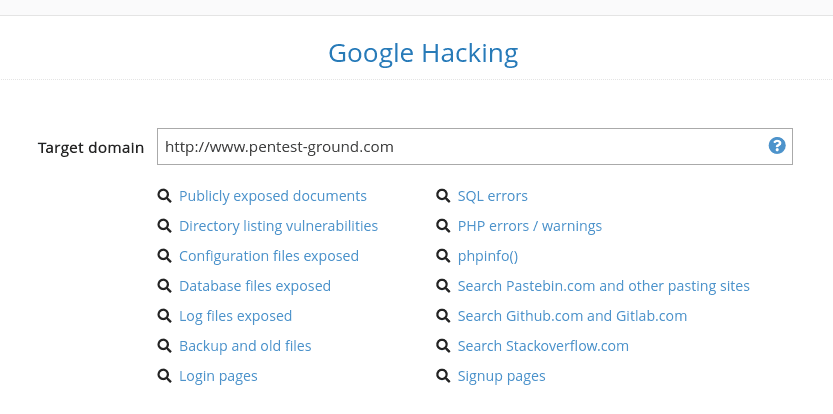The width and height of the screenshot is (833, 414).
Task: Click search icon beside Log files exposed
Action: click(x=164, y=316)
